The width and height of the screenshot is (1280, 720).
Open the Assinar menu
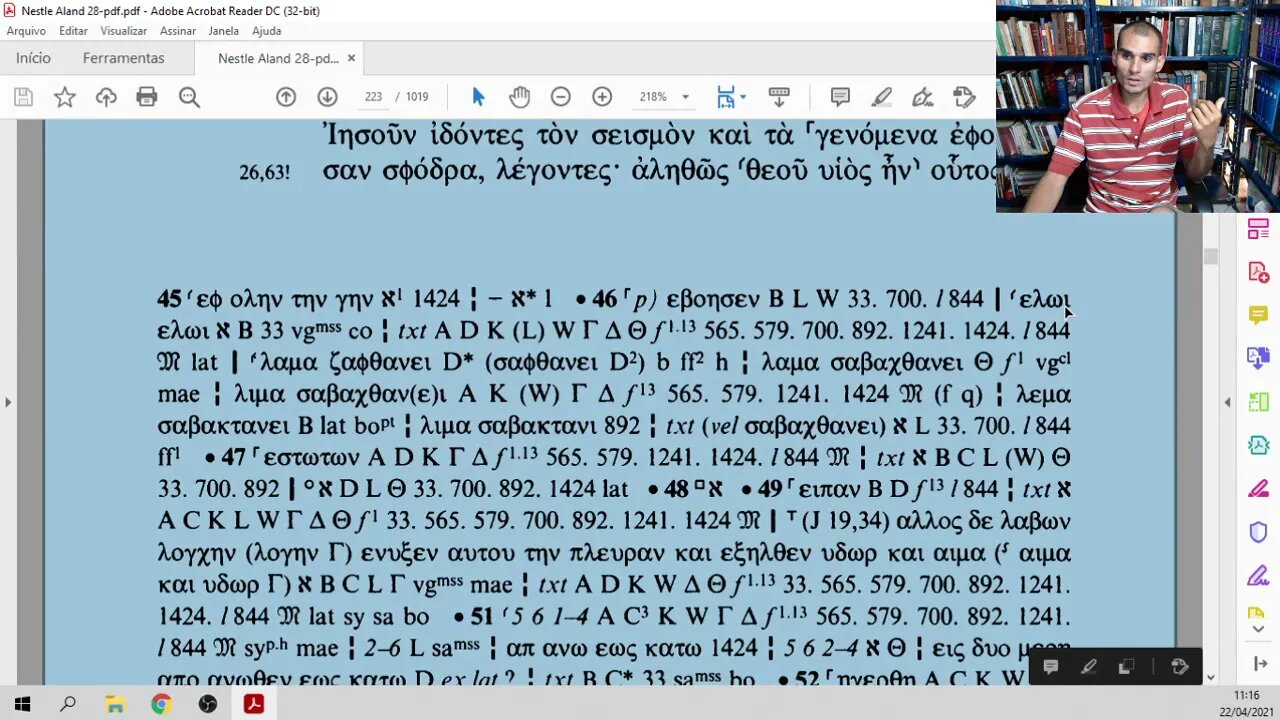pyautogui.click(x=178, y=31)
